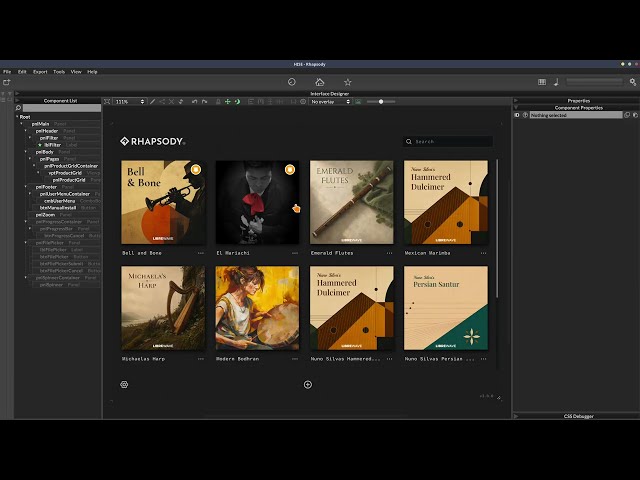The width and height of the screenshot is (640, 480).
Task: Click the green refresh moon icon
Action: (x=238, y=102)
